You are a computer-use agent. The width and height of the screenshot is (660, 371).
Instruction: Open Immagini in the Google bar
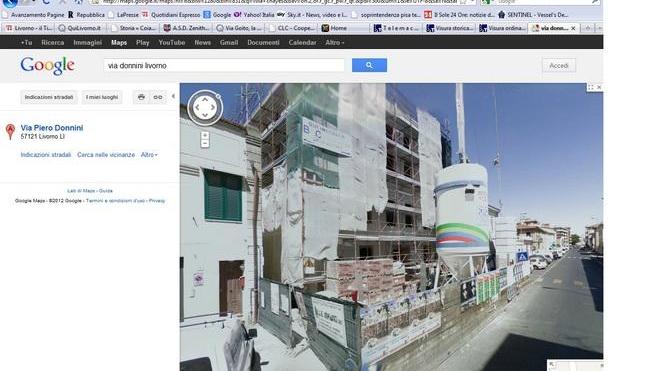tap(88, 43)
